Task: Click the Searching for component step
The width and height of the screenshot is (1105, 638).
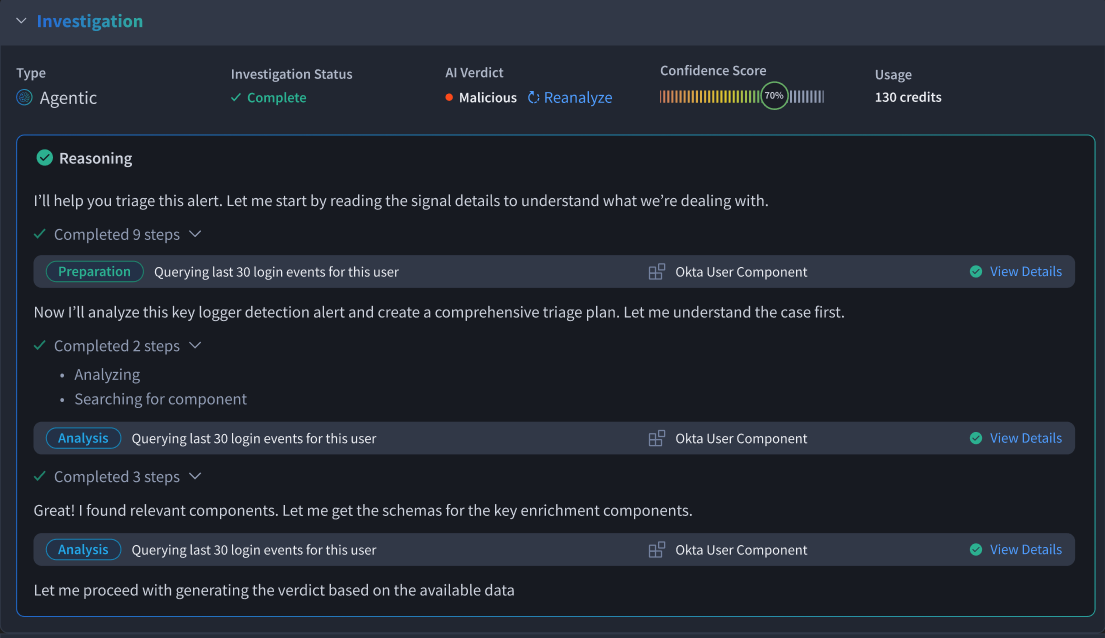Action: coord(161,399)
